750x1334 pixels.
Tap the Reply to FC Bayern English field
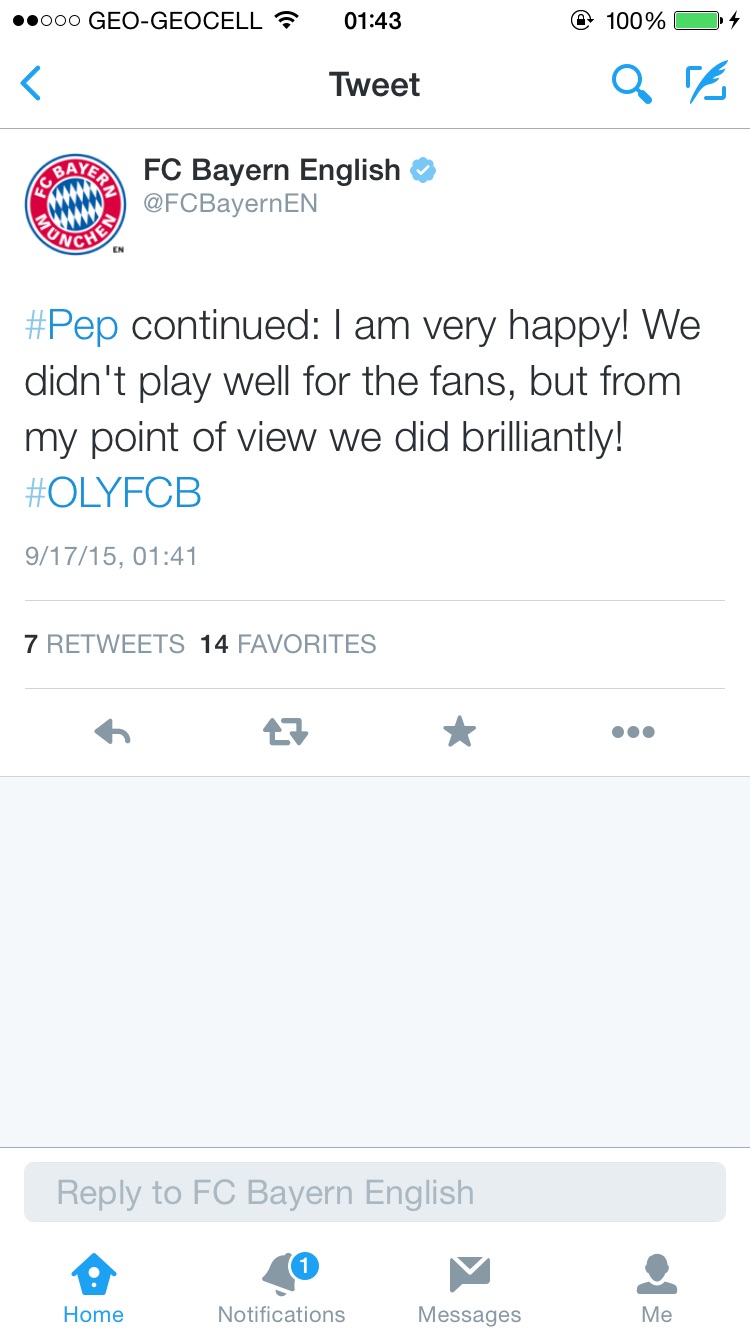tap(375, 1192)
